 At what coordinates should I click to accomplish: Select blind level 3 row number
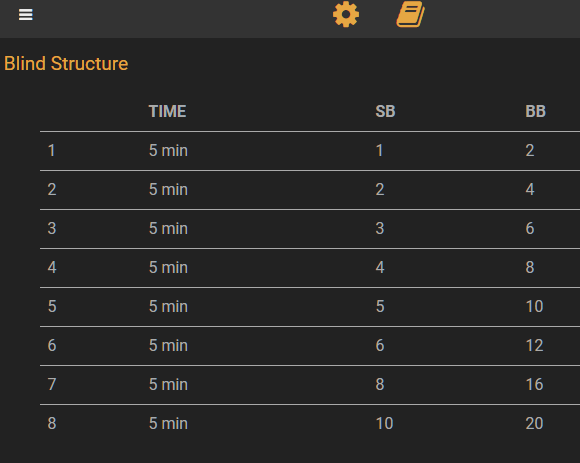pyautogui.click(x=52, y=228)
